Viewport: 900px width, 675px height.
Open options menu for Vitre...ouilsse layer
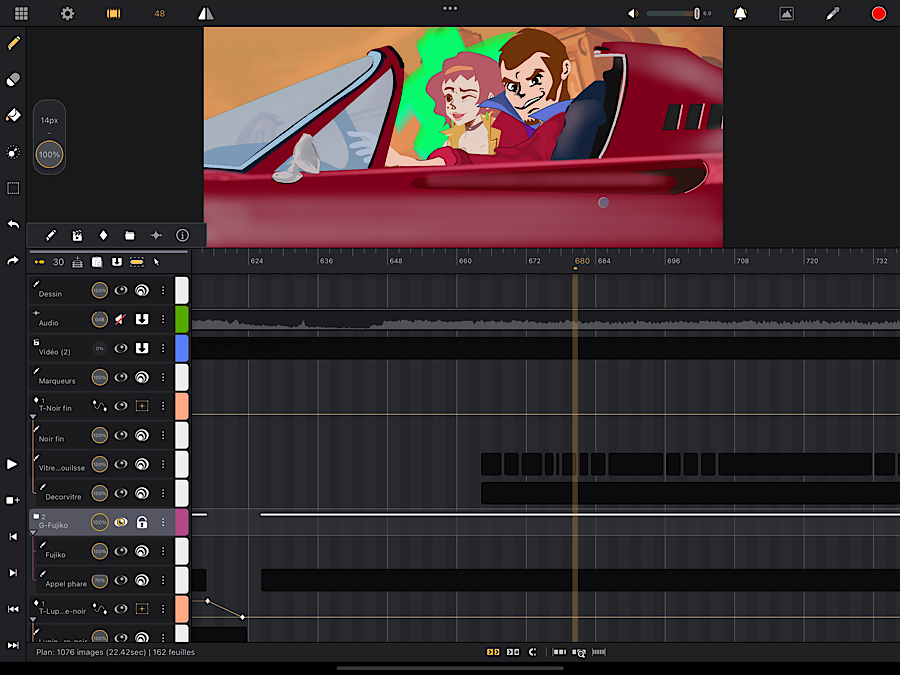pos(163,464)
